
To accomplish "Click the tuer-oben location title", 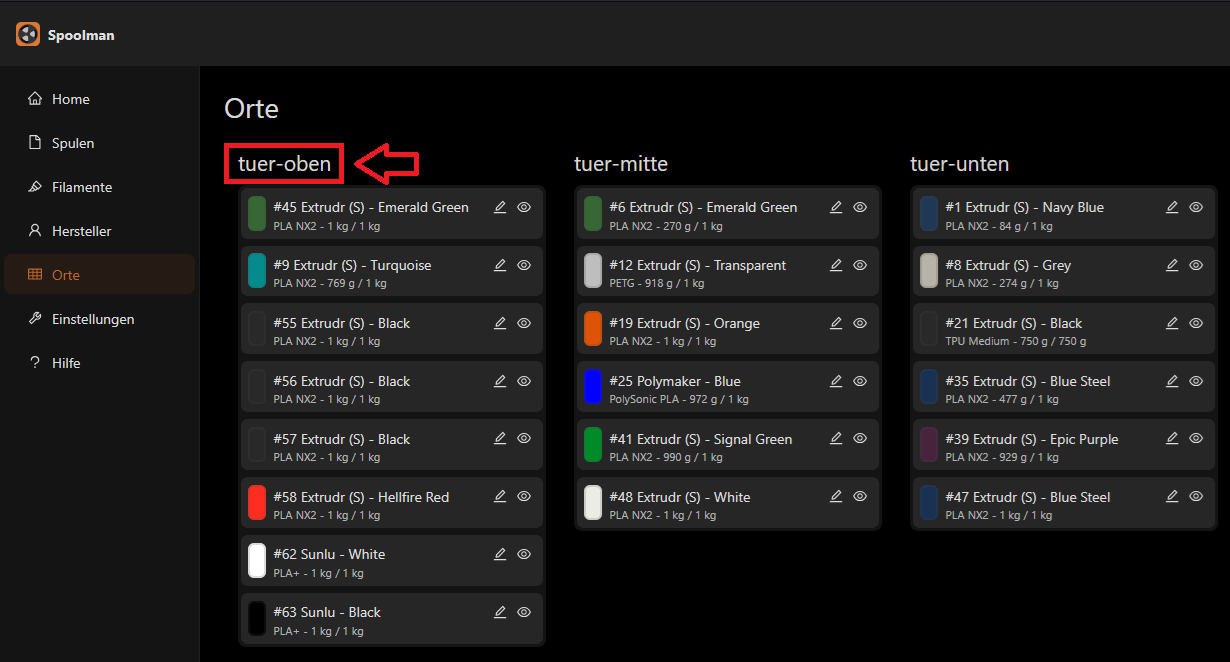I will pyautogui.click(x=284, y=164).
